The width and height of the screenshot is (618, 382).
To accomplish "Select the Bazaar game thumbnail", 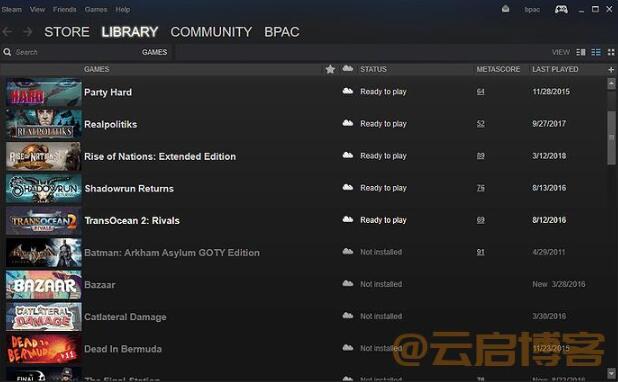I will (43, 285).
